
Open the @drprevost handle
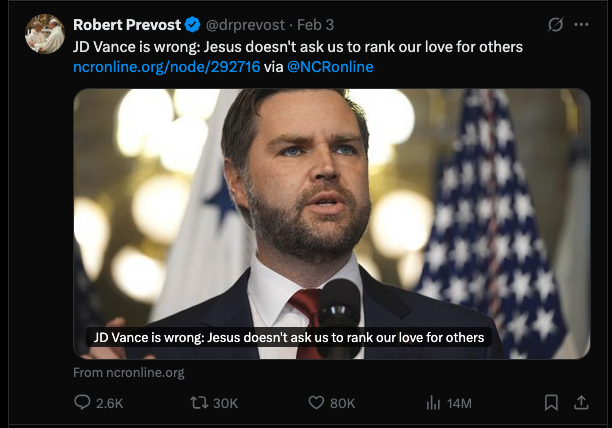[245, 25]
